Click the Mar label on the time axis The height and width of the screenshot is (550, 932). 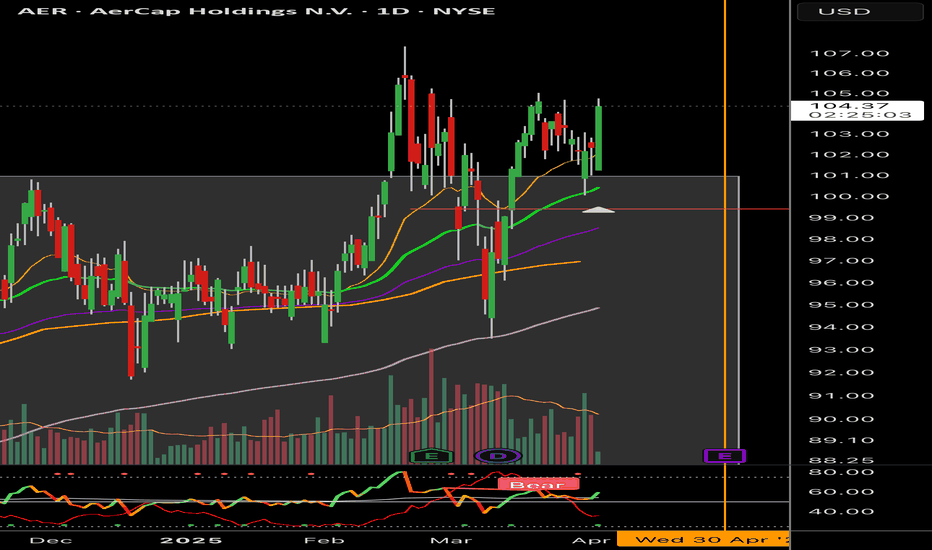pos(451,540)
